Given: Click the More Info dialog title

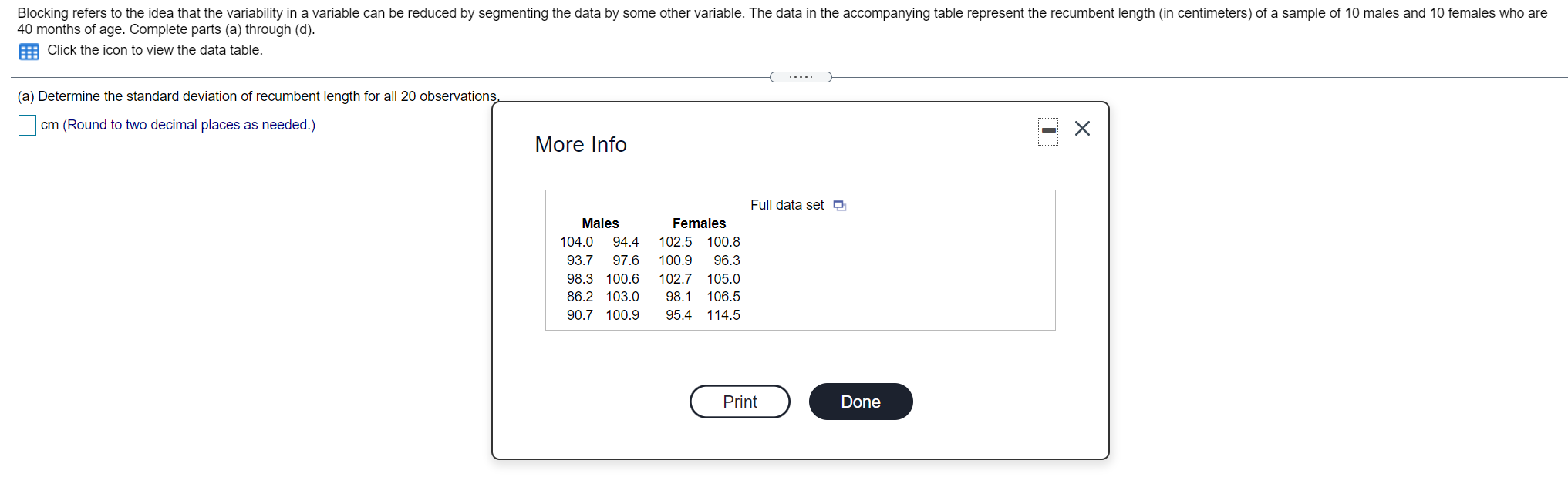Looking at the screenshot, I should [580, 144].
